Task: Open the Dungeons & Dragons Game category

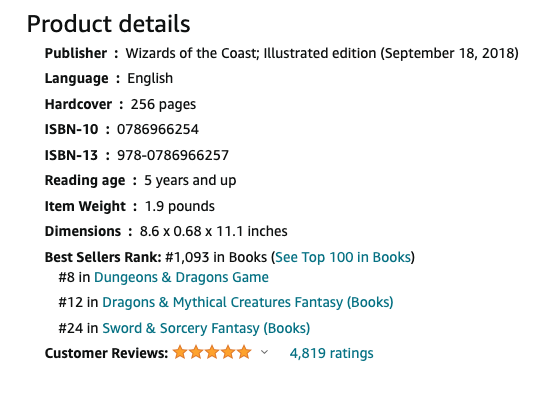Action: click(181, 277)
